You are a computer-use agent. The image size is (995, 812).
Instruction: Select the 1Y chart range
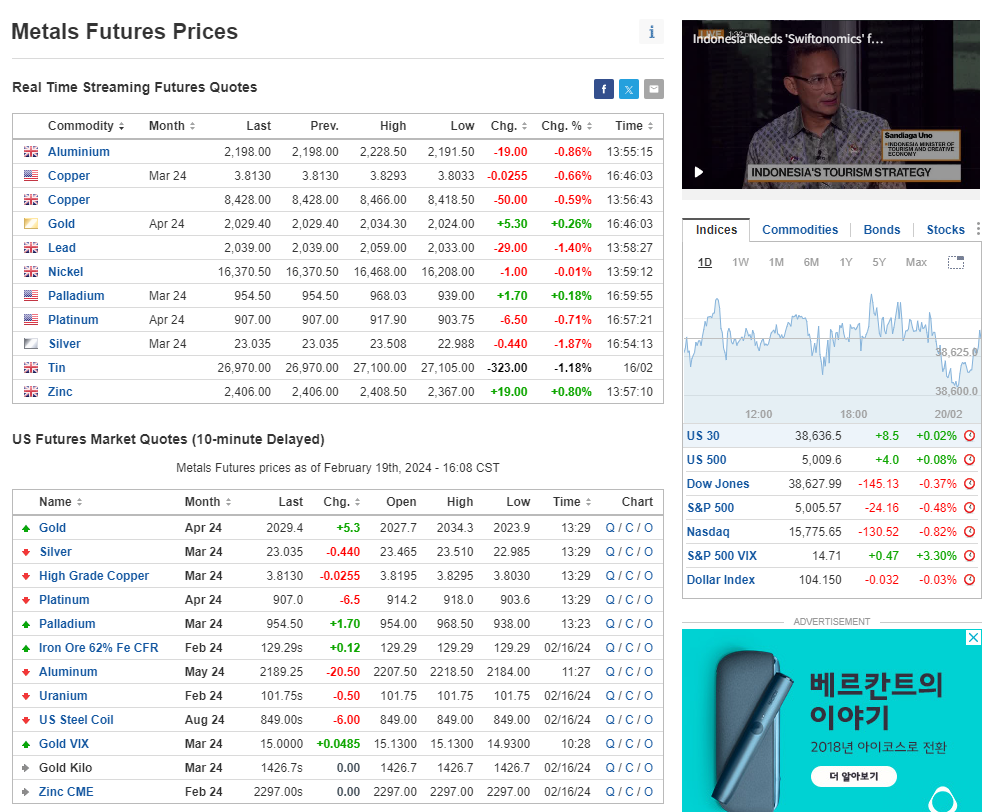click(x=845, y=262)
